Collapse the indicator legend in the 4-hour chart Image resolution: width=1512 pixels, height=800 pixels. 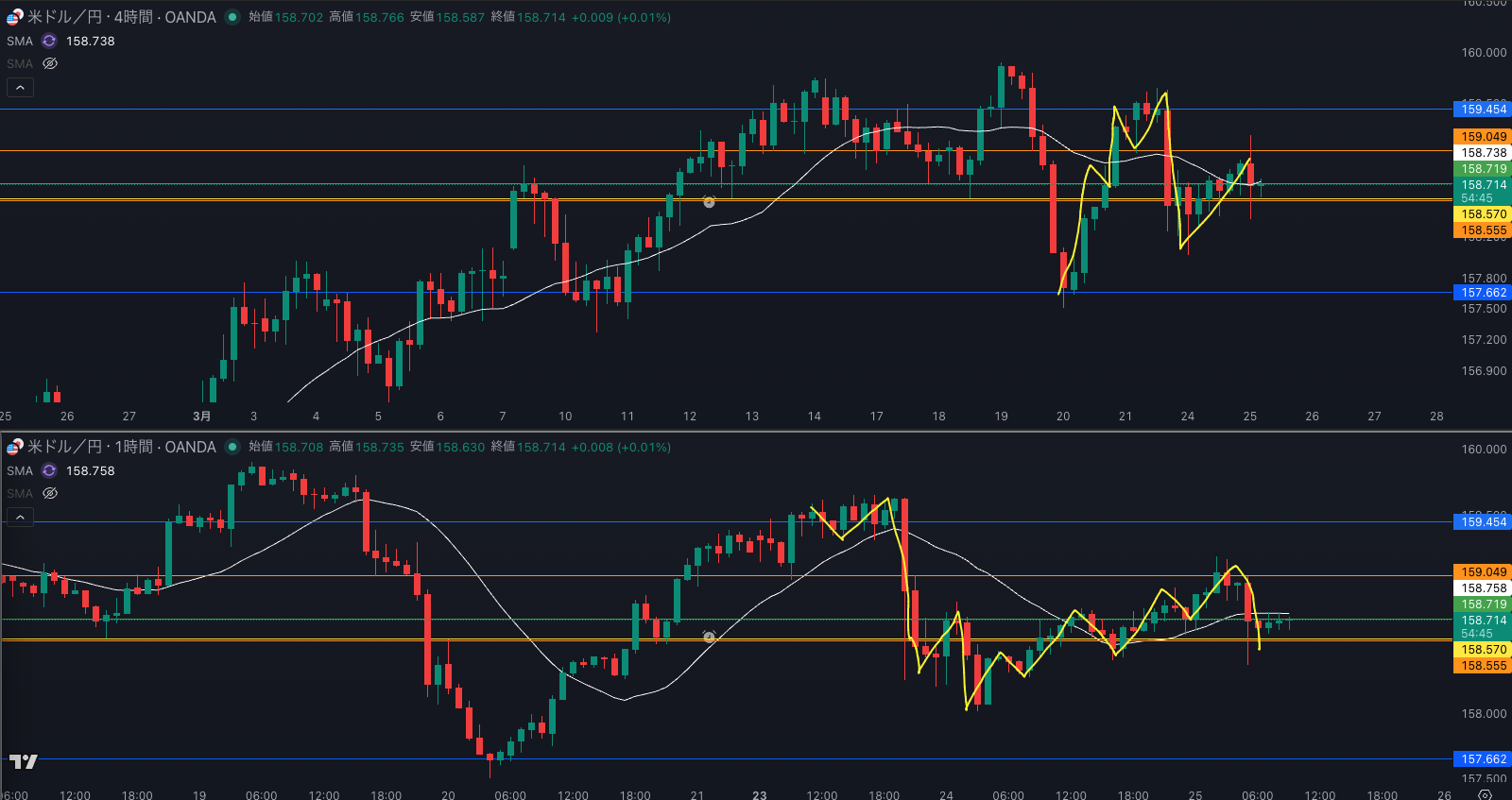pos(20,87)
